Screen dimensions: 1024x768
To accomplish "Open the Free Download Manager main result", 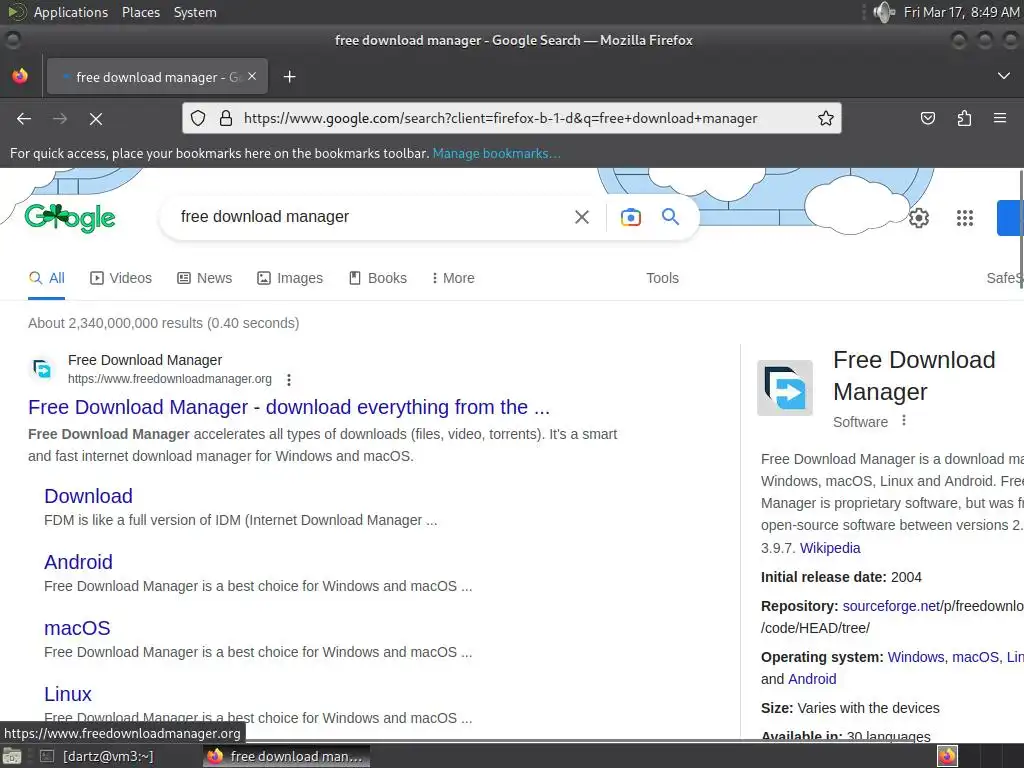I will [x=289, y=407].
